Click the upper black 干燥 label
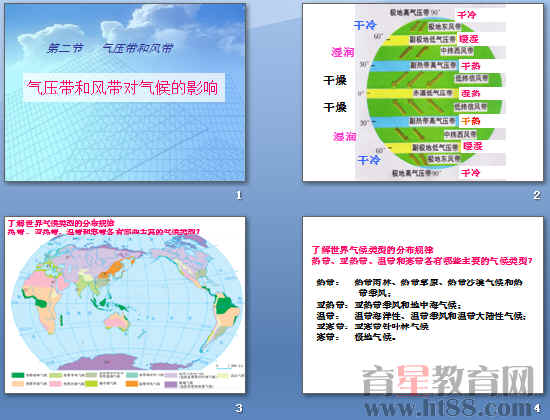The height and width of the screenshot is (420, 550). pyautogui.click(x=335, y=80)
